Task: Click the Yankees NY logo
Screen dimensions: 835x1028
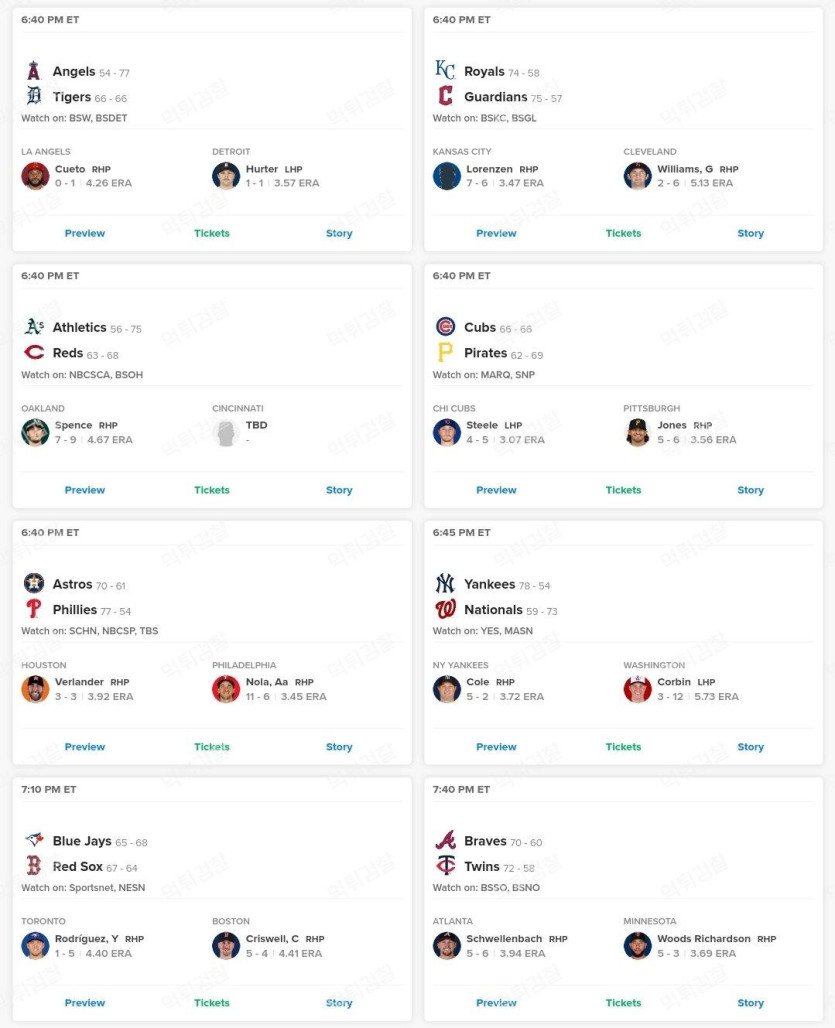Action: 445,583
